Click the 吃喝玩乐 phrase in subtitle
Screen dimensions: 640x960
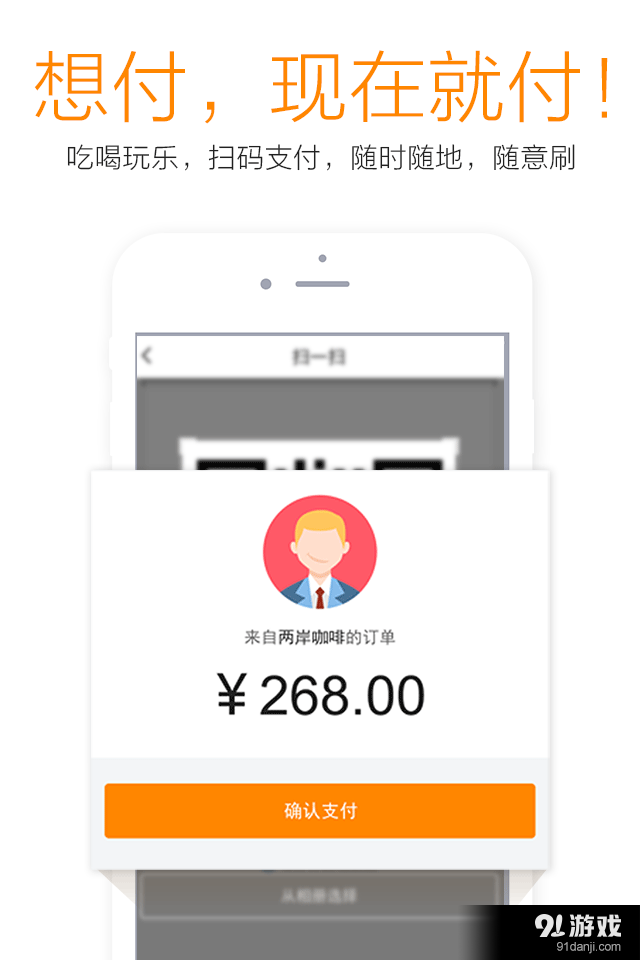(x=122, y=157)
